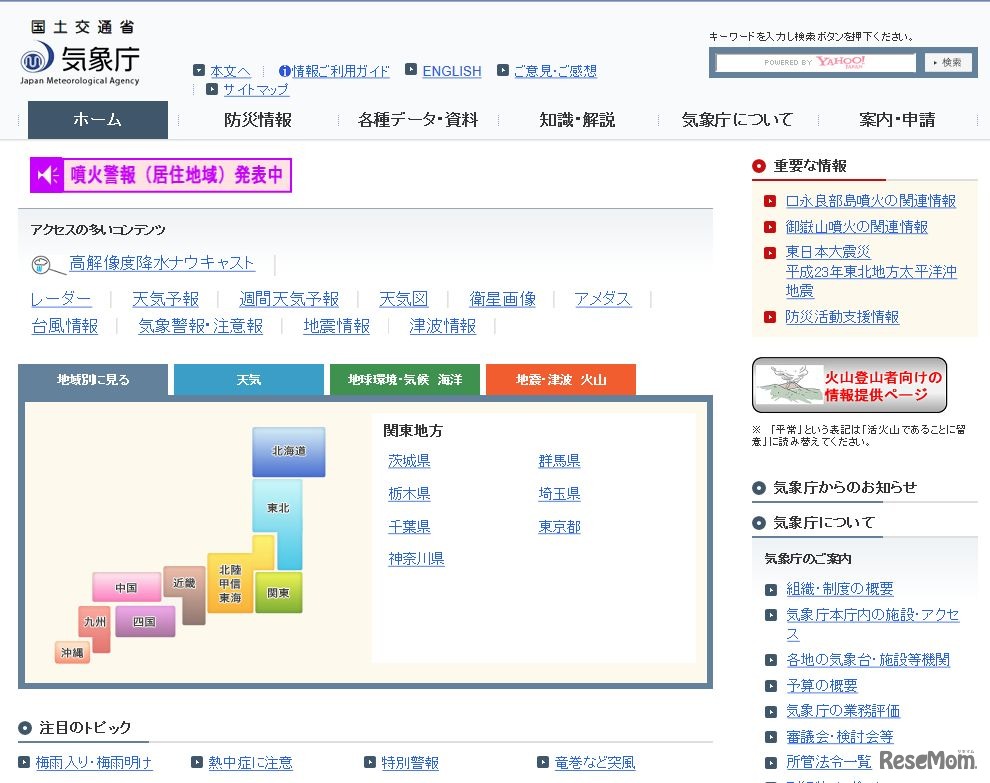This screenshot has width=990, height=783.
Task: Select 北海道 on the Japan map
Action: click(288, 451)
